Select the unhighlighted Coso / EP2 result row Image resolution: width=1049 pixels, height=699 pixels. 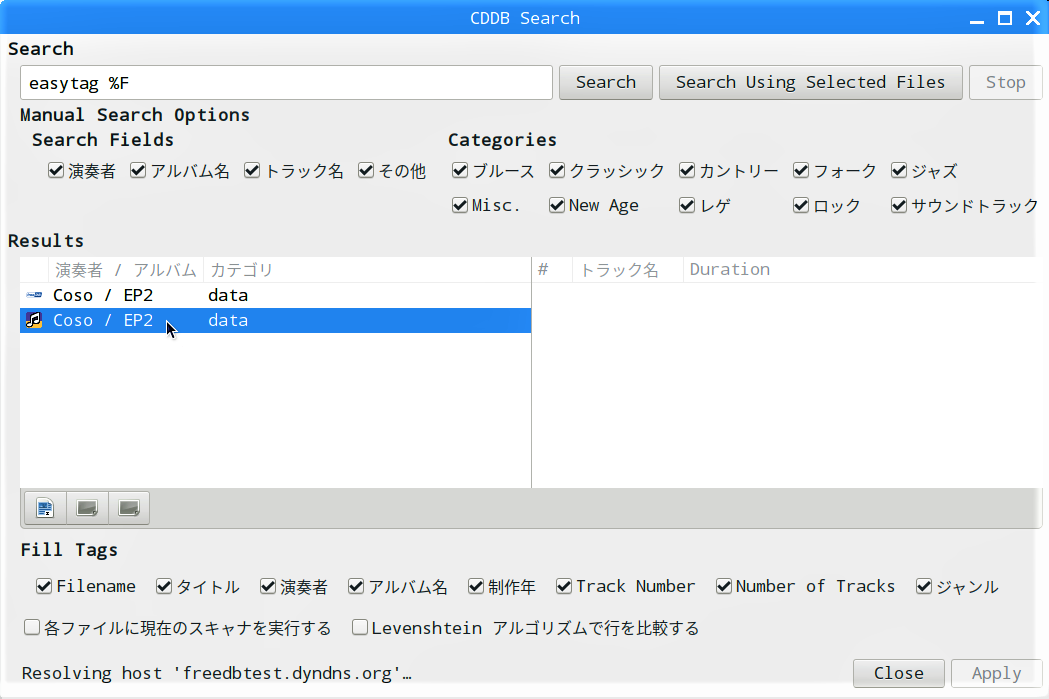click(276, 295)
